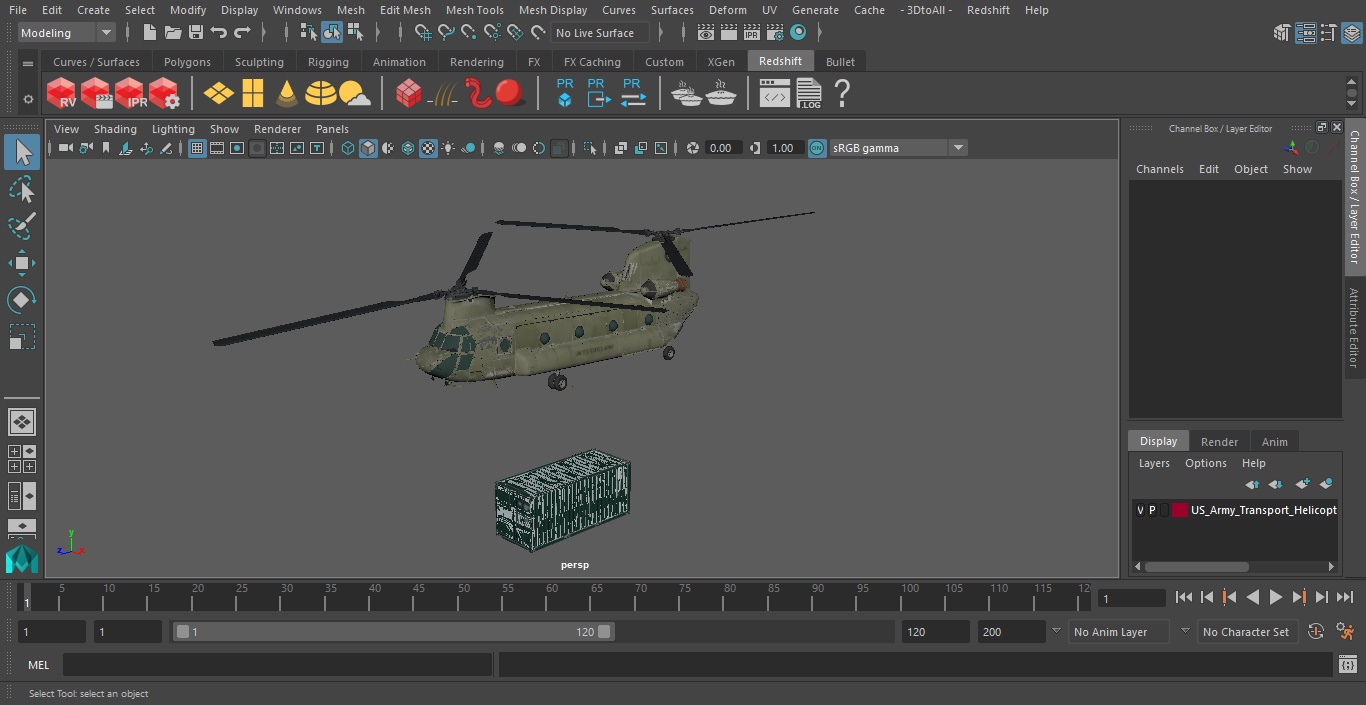The width and height of the screenshot is (1366, 705).
Task: Step forward to next key
Action: (1298, 597)
